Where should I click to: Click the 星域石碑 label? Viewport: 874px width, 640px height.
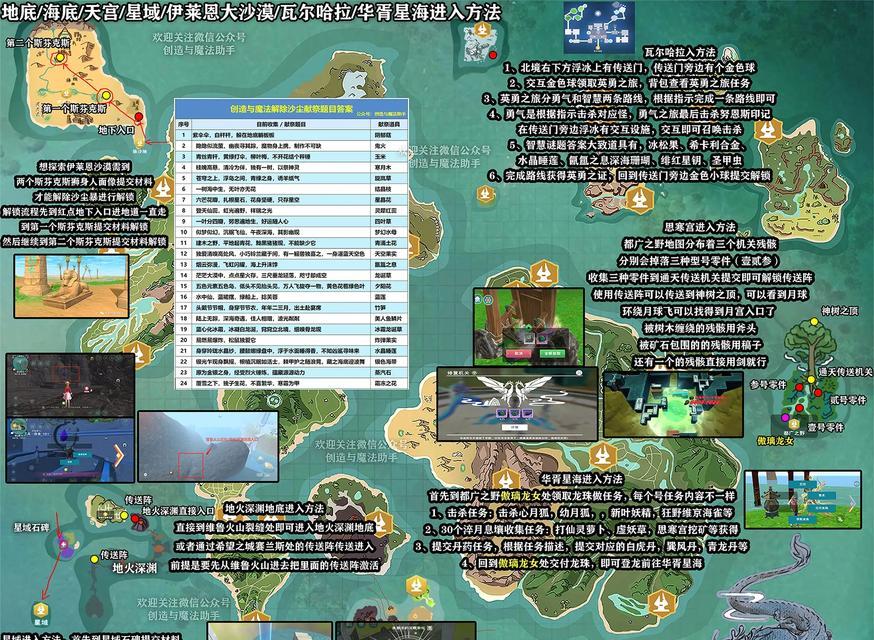[32, 527]
